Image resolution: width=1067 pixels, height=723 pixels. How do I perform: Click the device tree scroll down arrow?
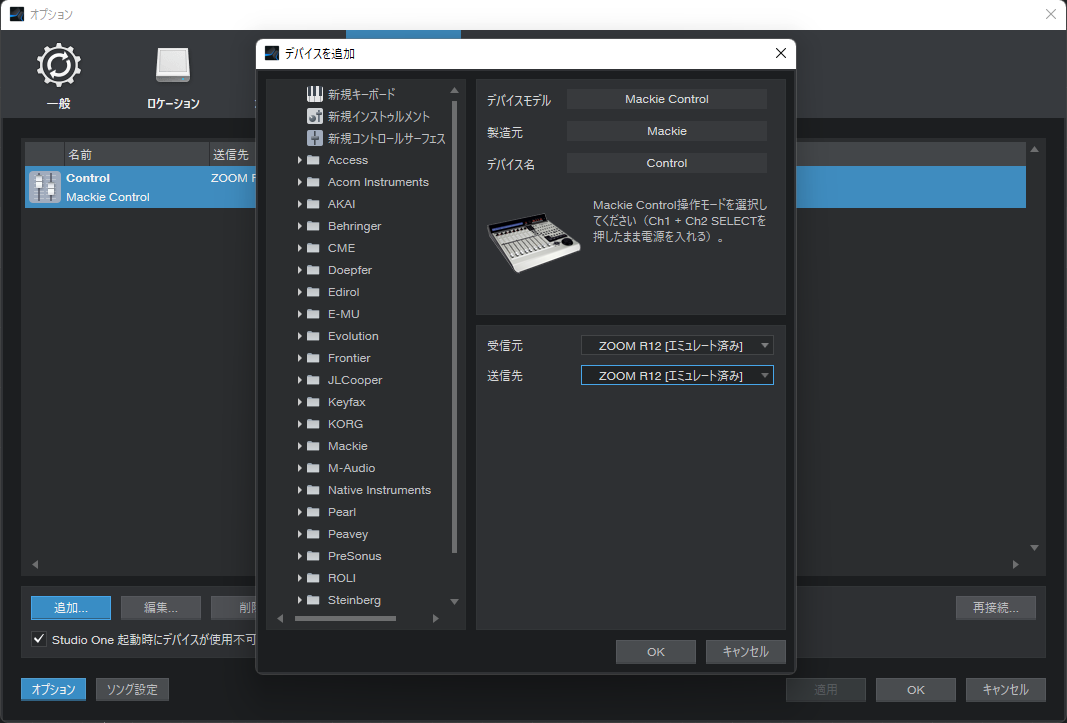click(x=455, y=602)
